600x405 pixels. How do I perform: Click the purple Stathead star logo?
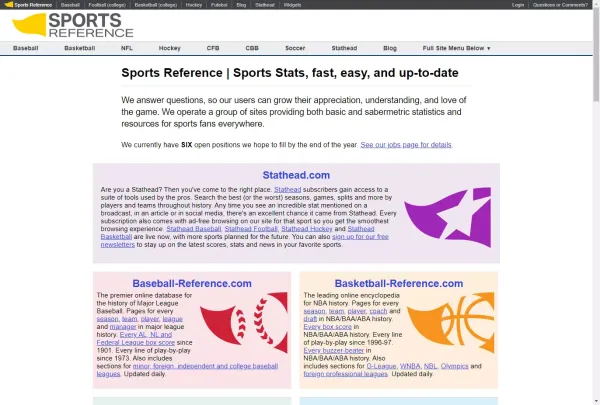click(448, 217)
